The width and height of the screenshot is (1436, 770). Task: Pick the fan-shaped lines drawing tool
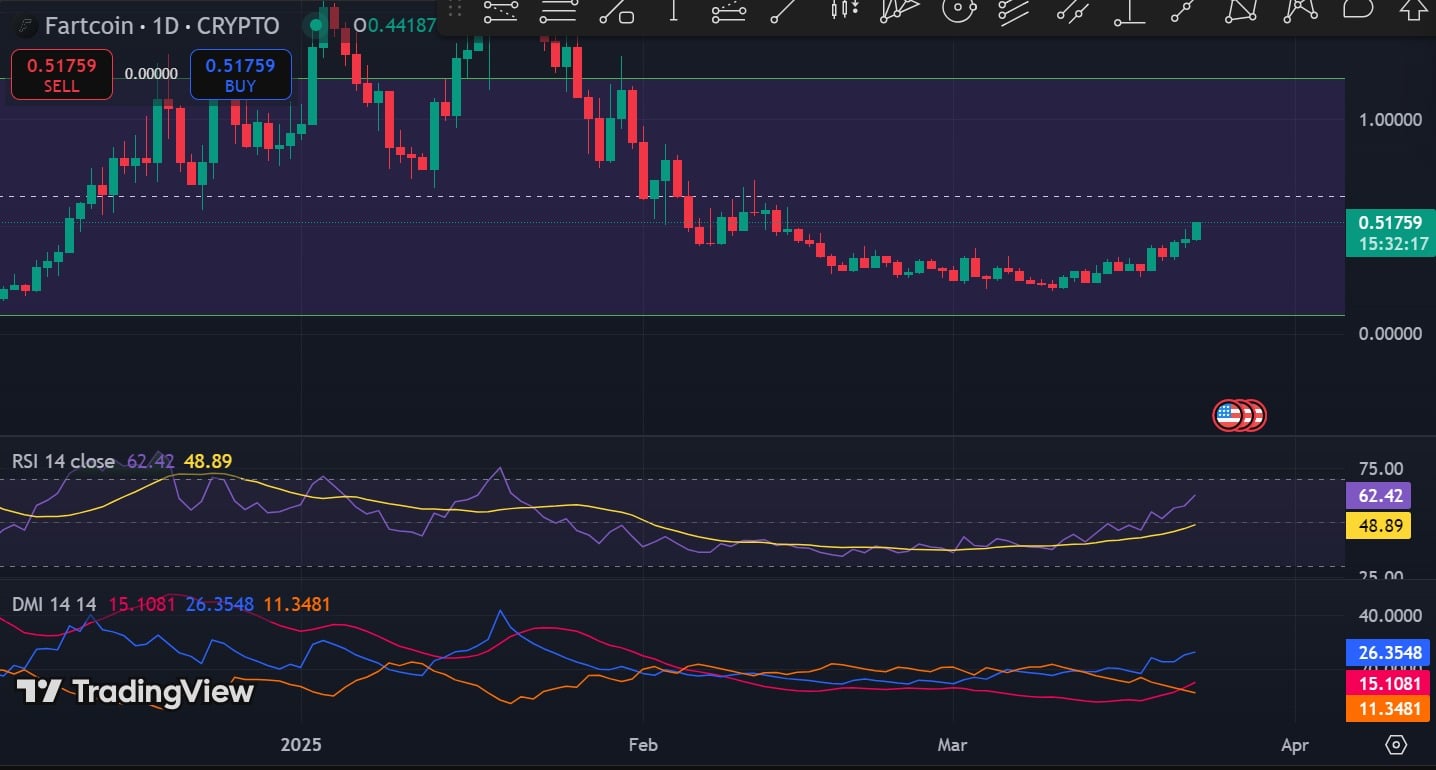[899, 10]
